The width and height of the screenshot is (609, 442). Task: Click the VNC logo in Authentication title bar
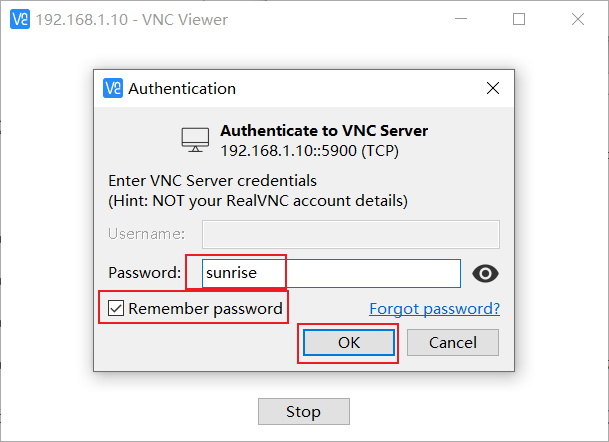point(113,88)
